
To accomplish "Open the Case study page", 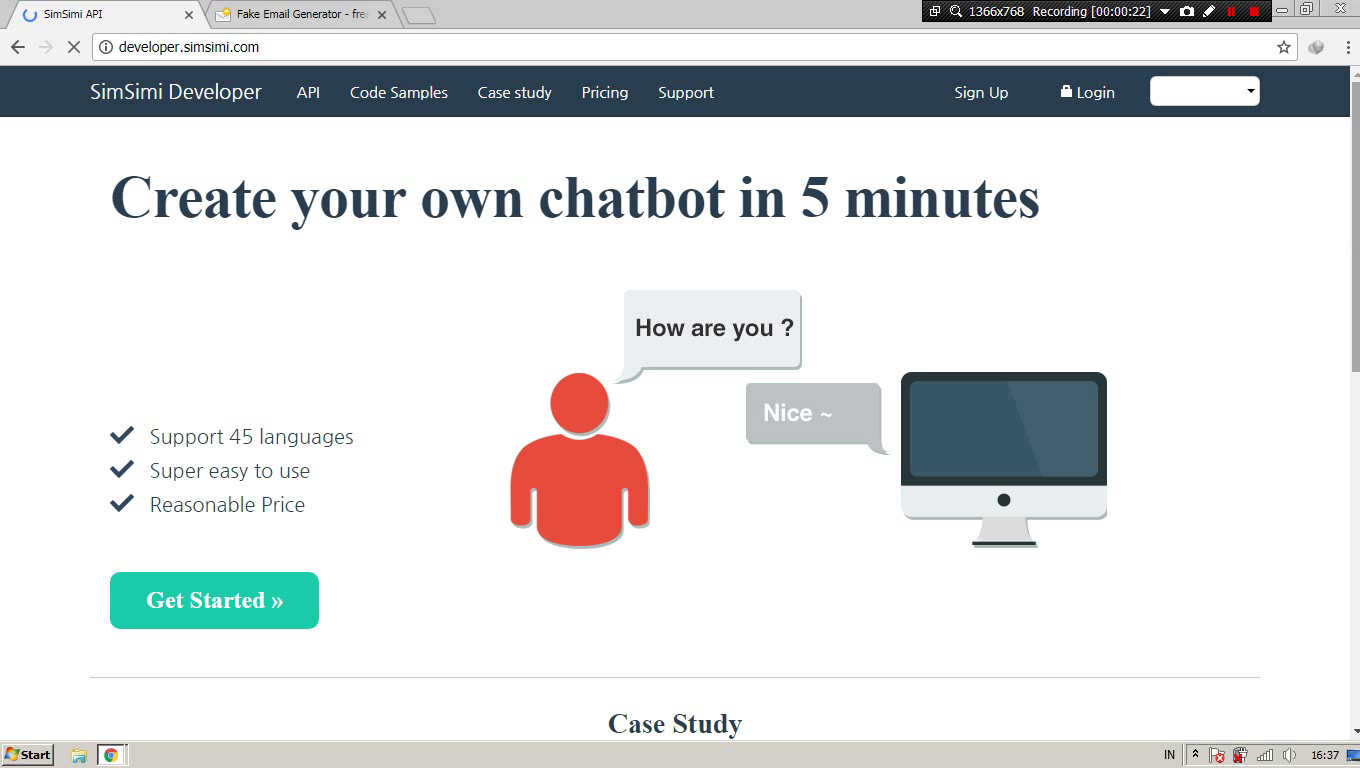I will pos(515,92).
